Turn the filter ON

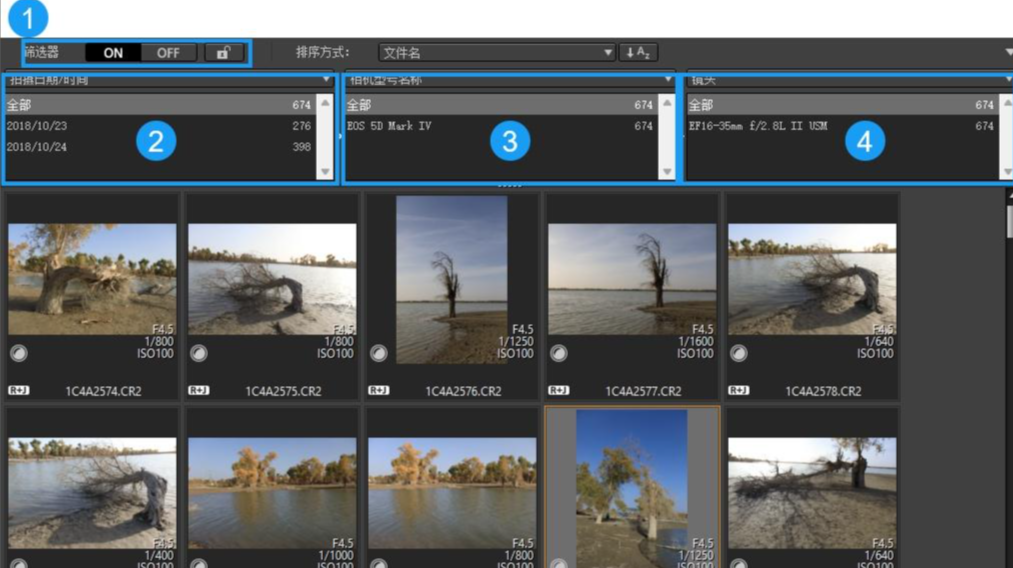113,53
